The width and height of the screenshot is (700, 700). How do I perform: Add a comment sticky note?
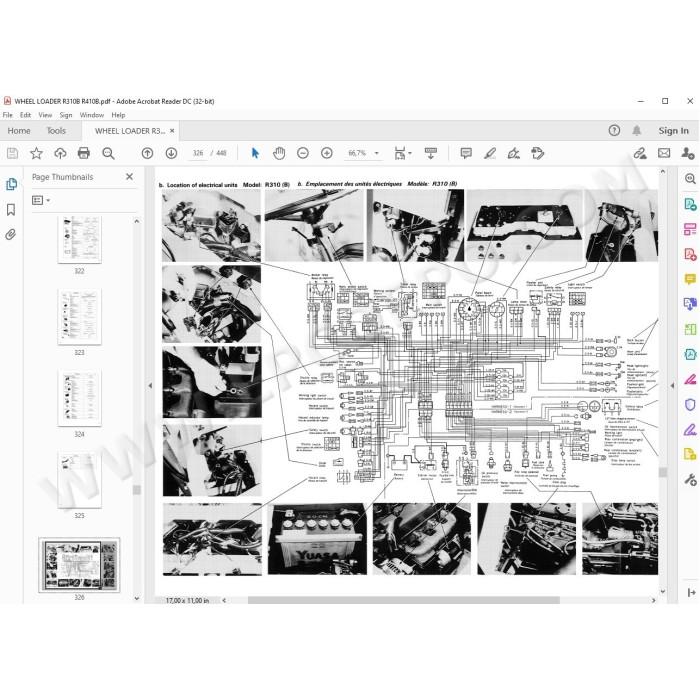click(466, 154)
